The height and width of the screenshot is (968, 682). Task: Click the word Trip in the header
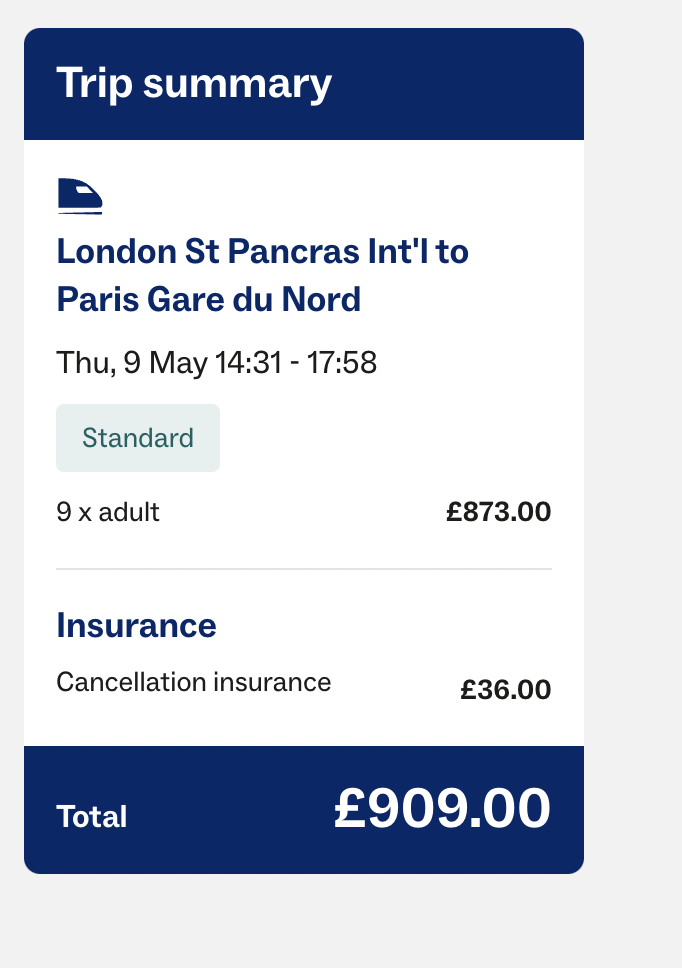coord(94,84)
